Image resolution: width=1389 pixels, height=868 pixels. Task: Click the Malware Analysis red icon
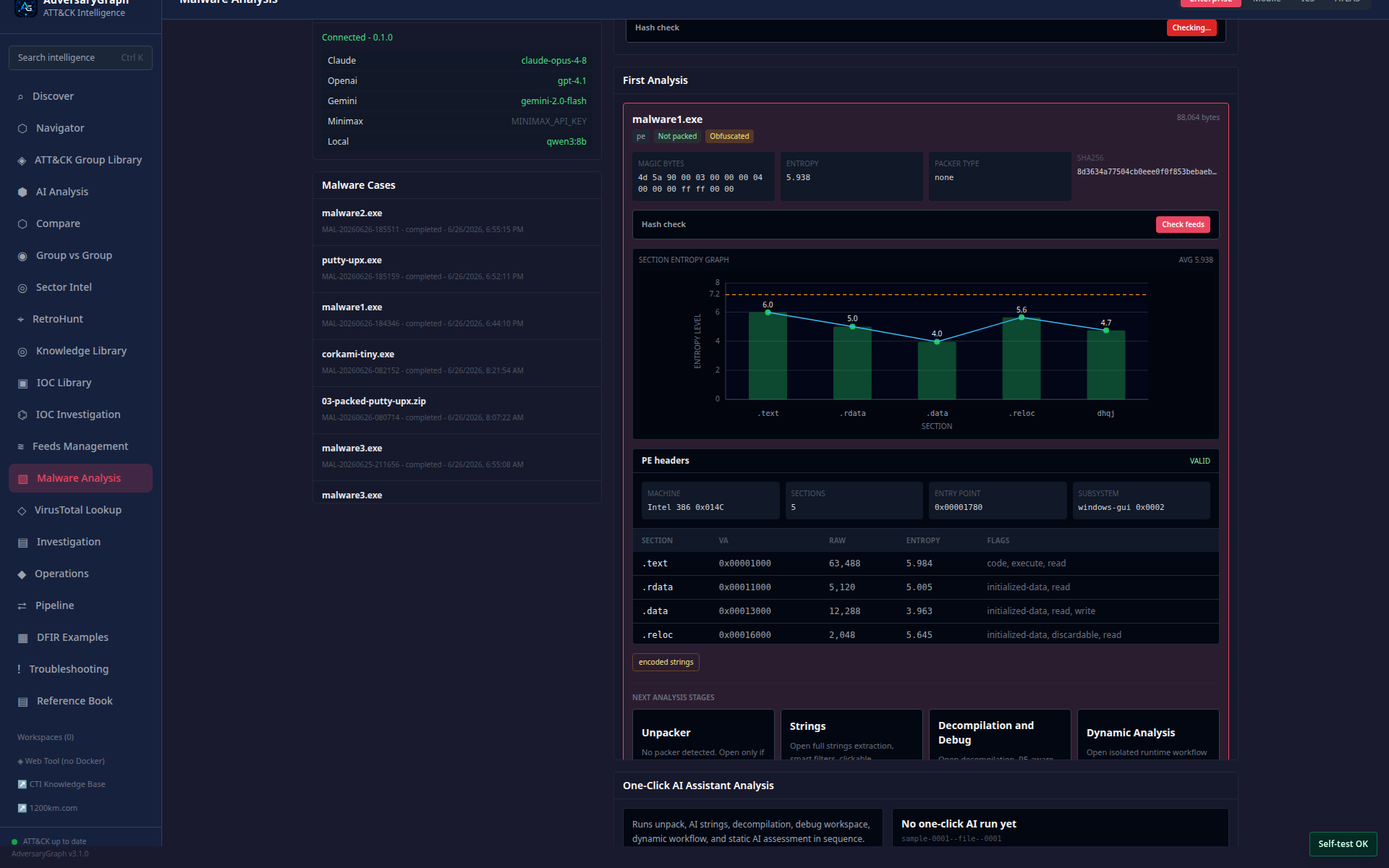pos(22,479)
